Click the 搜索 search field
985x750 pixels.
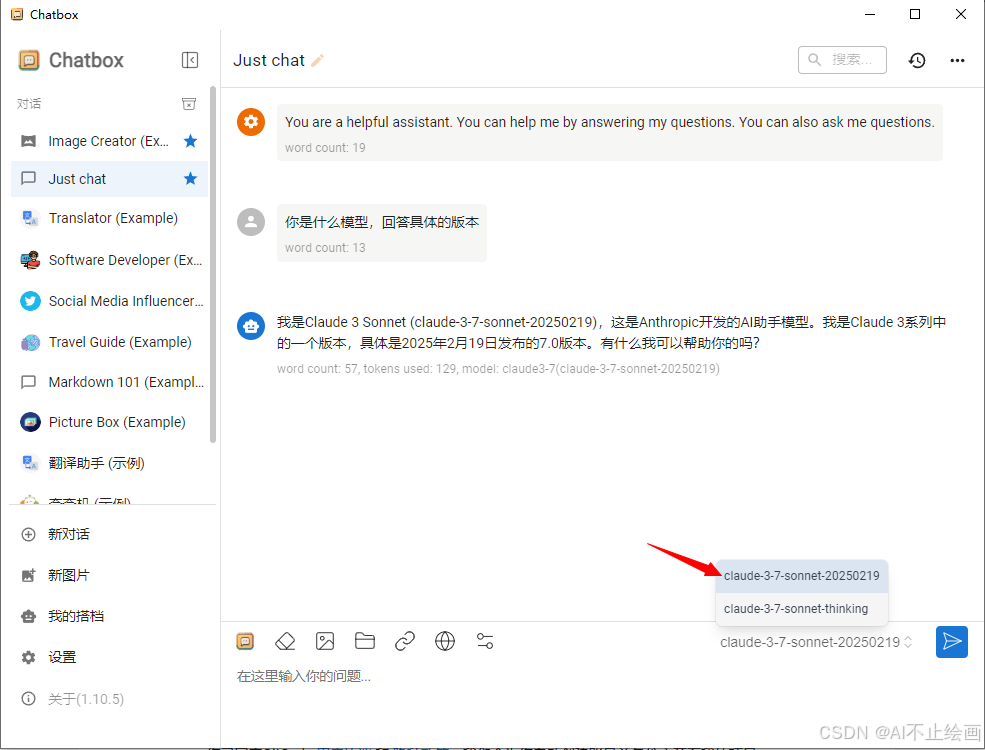coord(842,60)
